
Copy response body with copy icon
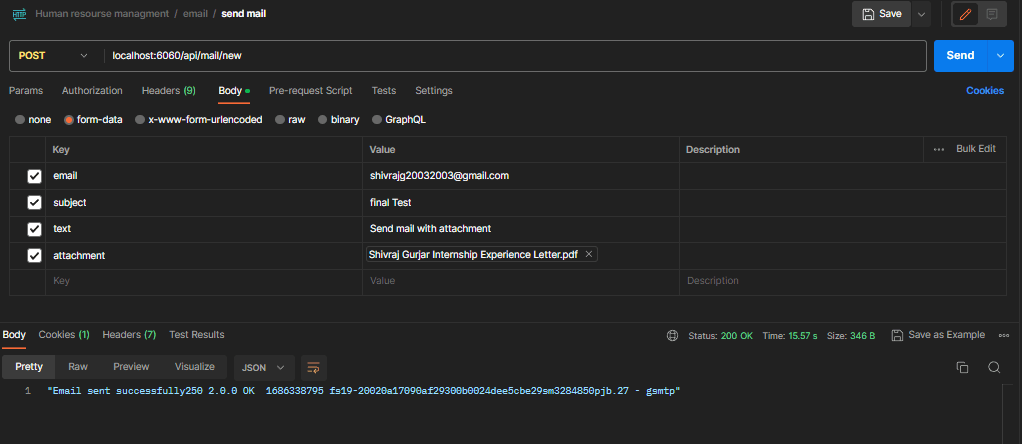click(962, 367)
